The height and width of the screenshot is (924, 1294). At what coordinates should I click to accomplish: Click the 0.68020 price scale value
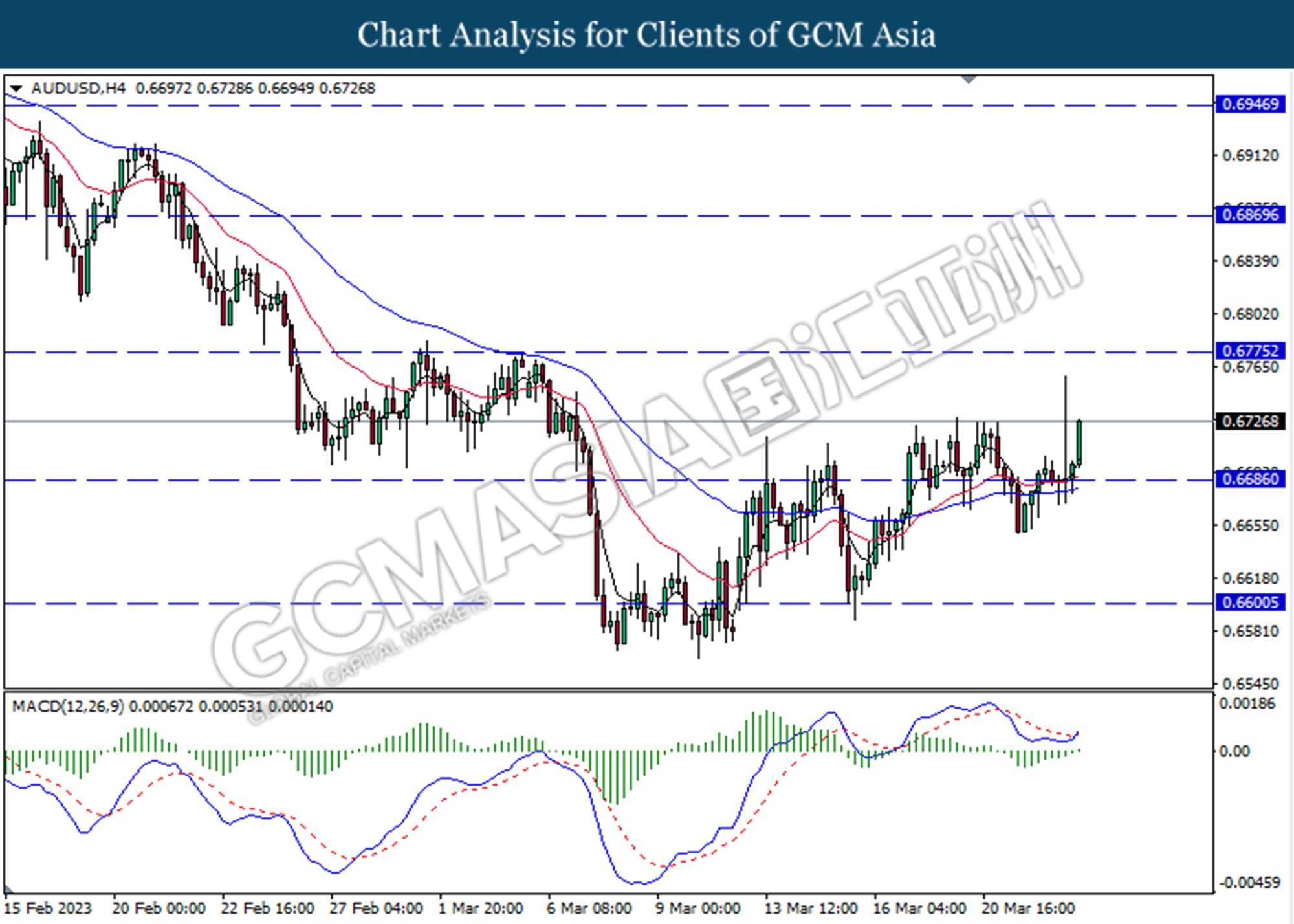click(x=1251, y=314)
